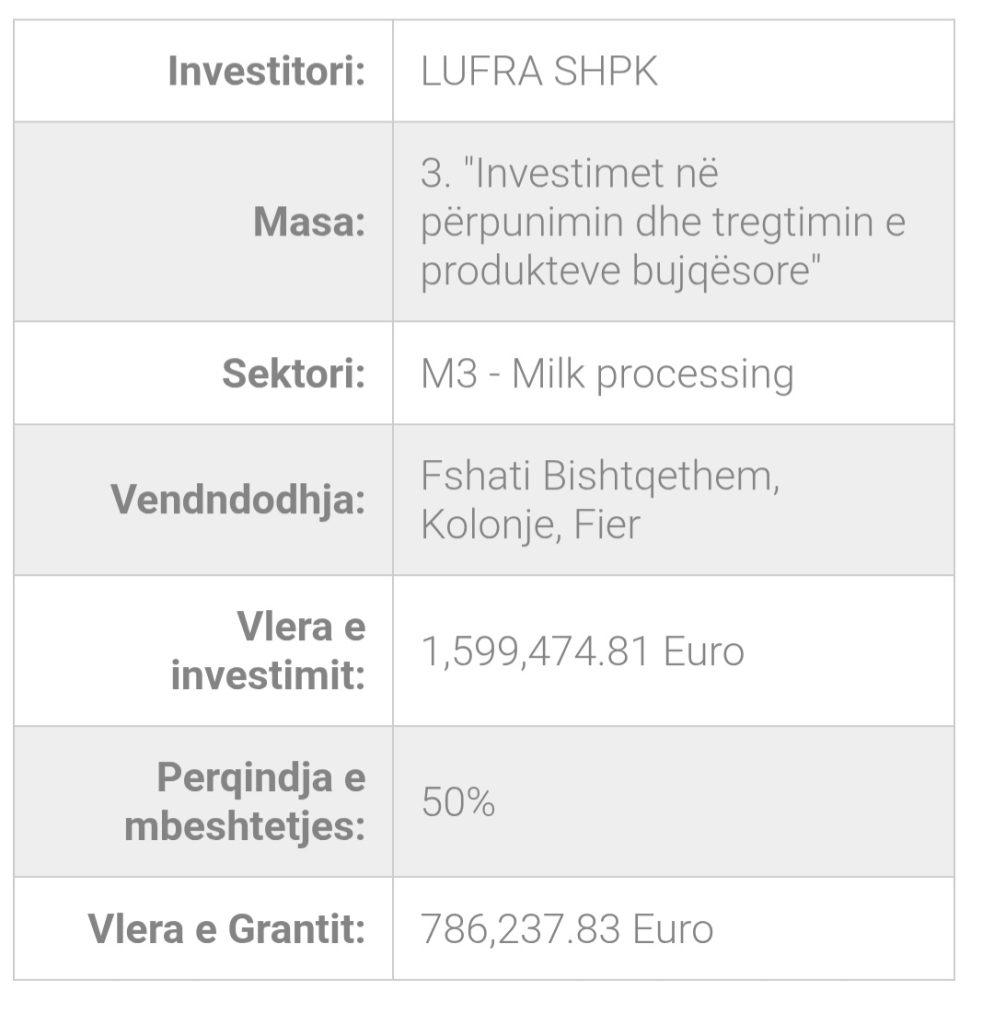
Task: Click the Vlera e investimit label
Action: point(268,651)
